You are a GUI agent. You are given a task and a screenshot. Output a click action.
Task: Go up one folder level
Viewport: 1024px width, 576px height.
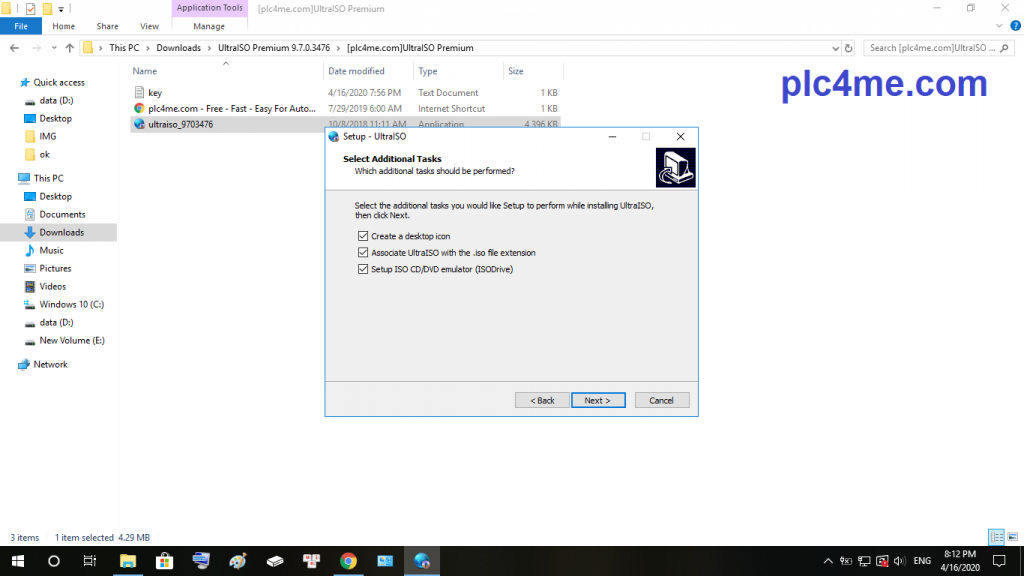pyautogui.click(x=69, y=48)
